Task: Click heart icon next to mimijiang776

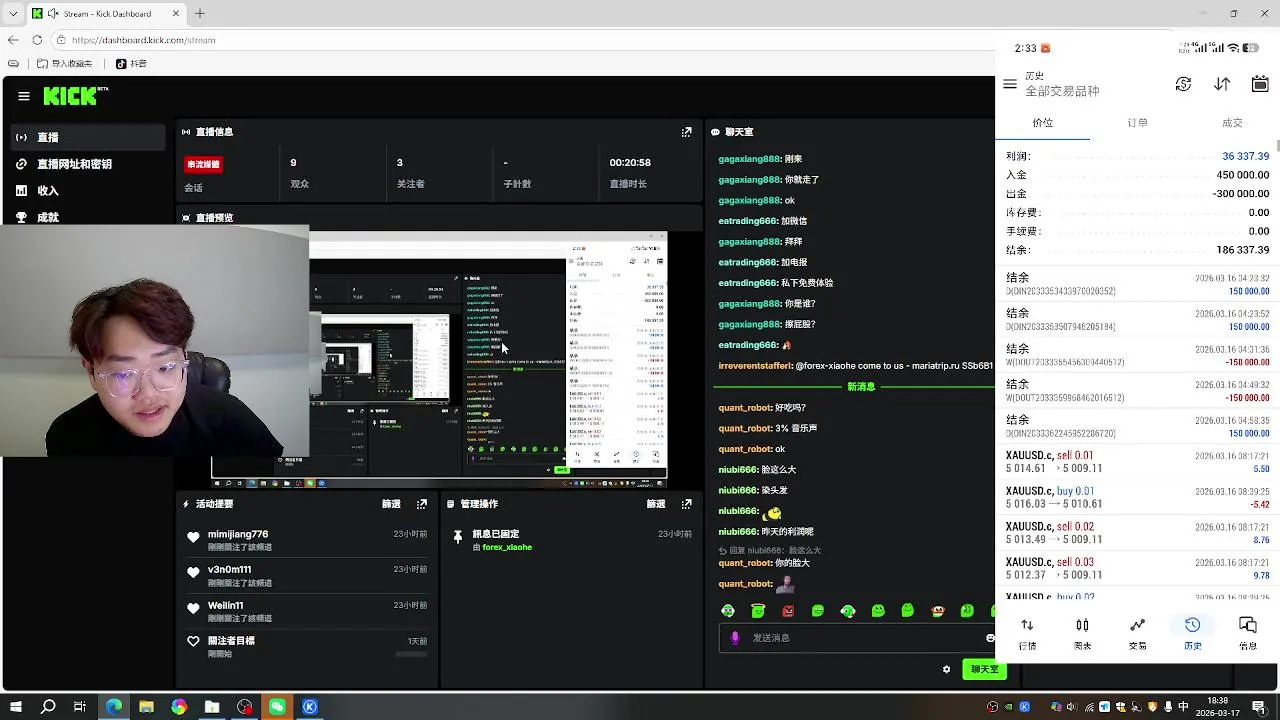Action: click(x=193, y=538)
